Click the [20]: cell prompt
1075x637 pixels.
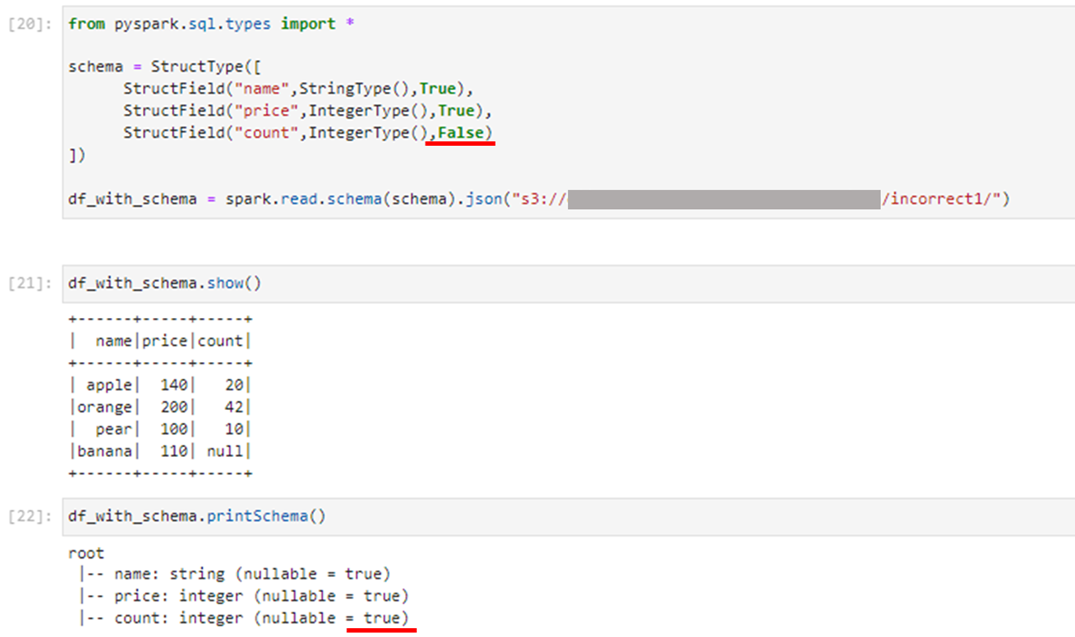pyautogui.click(x=29, y=24)
